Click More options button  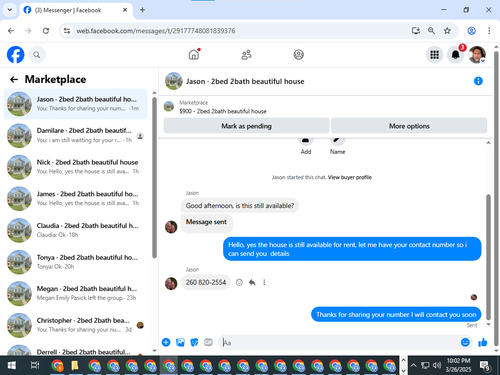coord(409,126)
